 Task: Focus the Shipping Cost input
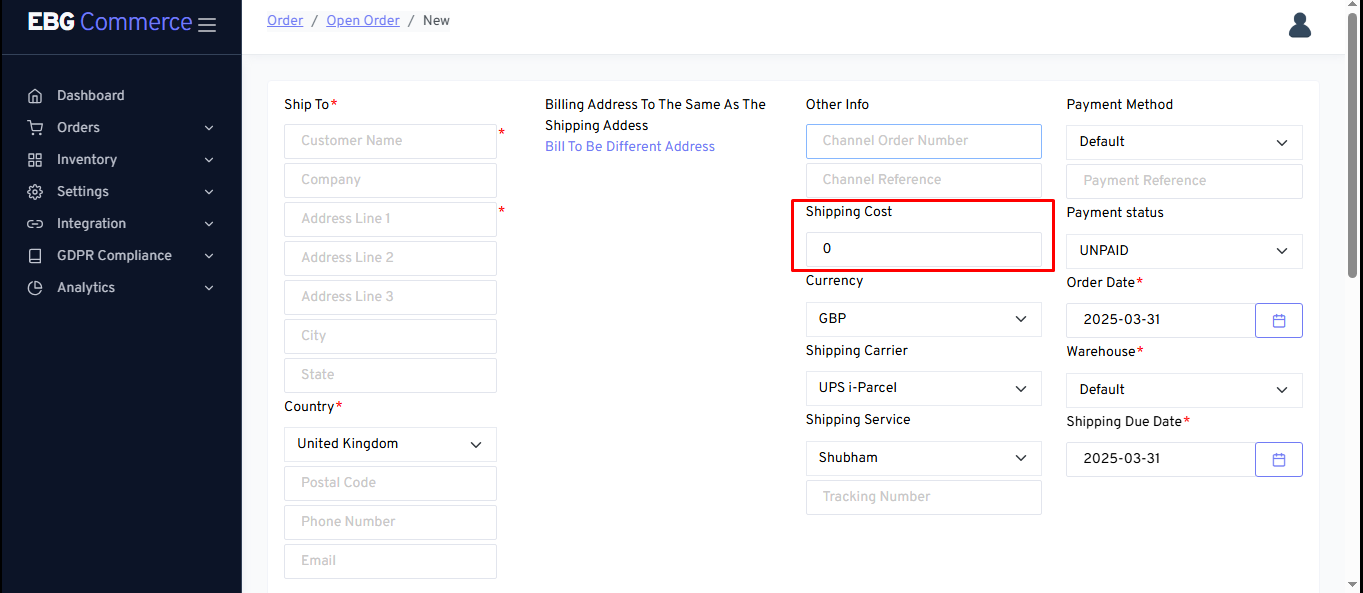(923, 249)
